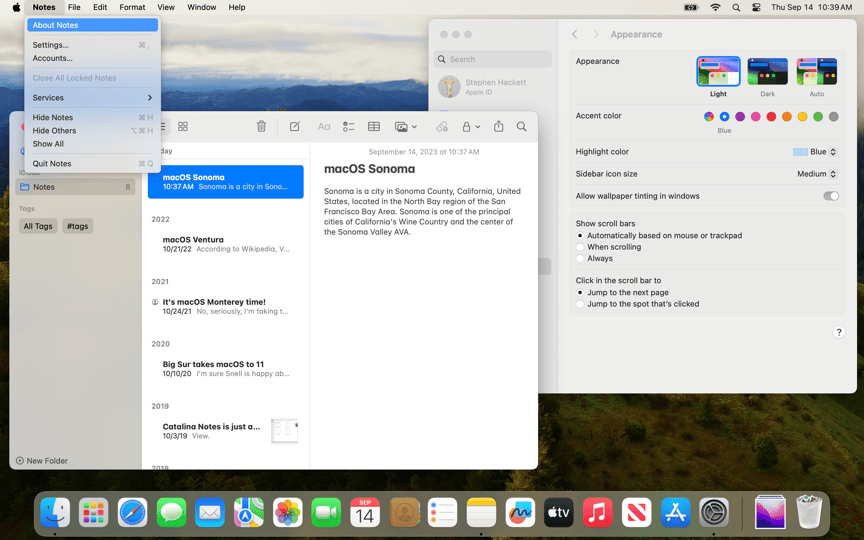
Task: Click New Folder in Notes sidebar
Action: (42, 461)
